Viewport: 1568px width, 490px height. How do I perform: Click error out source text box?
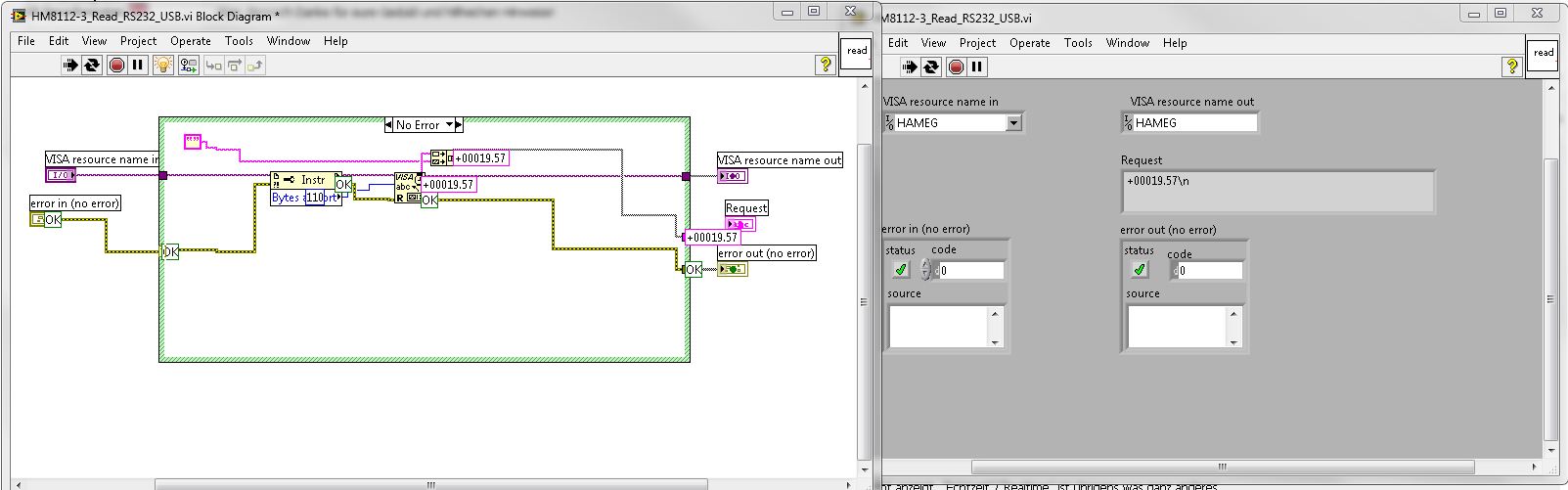(1178, 327)
